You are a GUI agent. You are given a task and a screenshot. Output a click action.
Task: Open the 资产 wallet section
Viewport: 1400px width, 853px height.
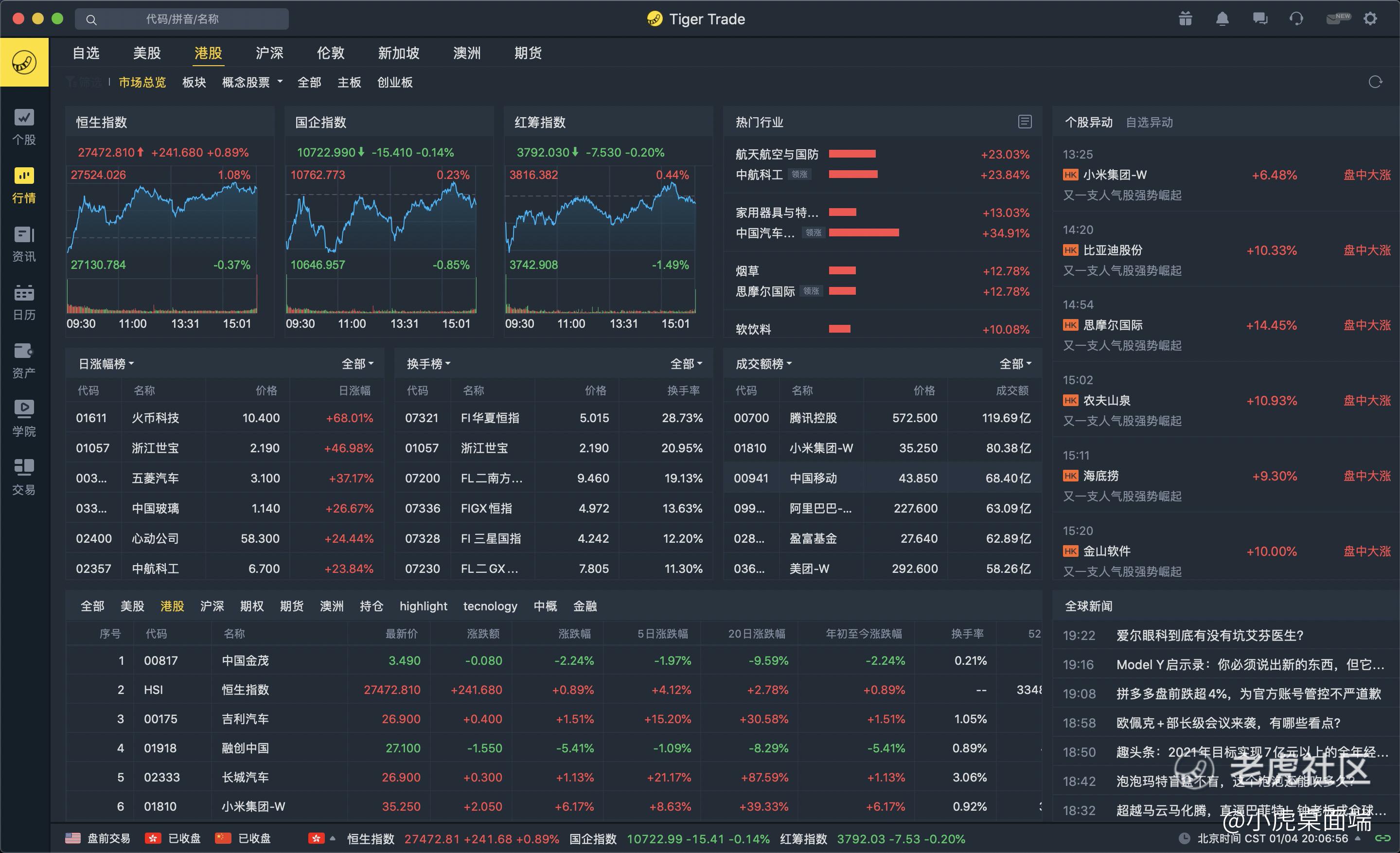24,361
